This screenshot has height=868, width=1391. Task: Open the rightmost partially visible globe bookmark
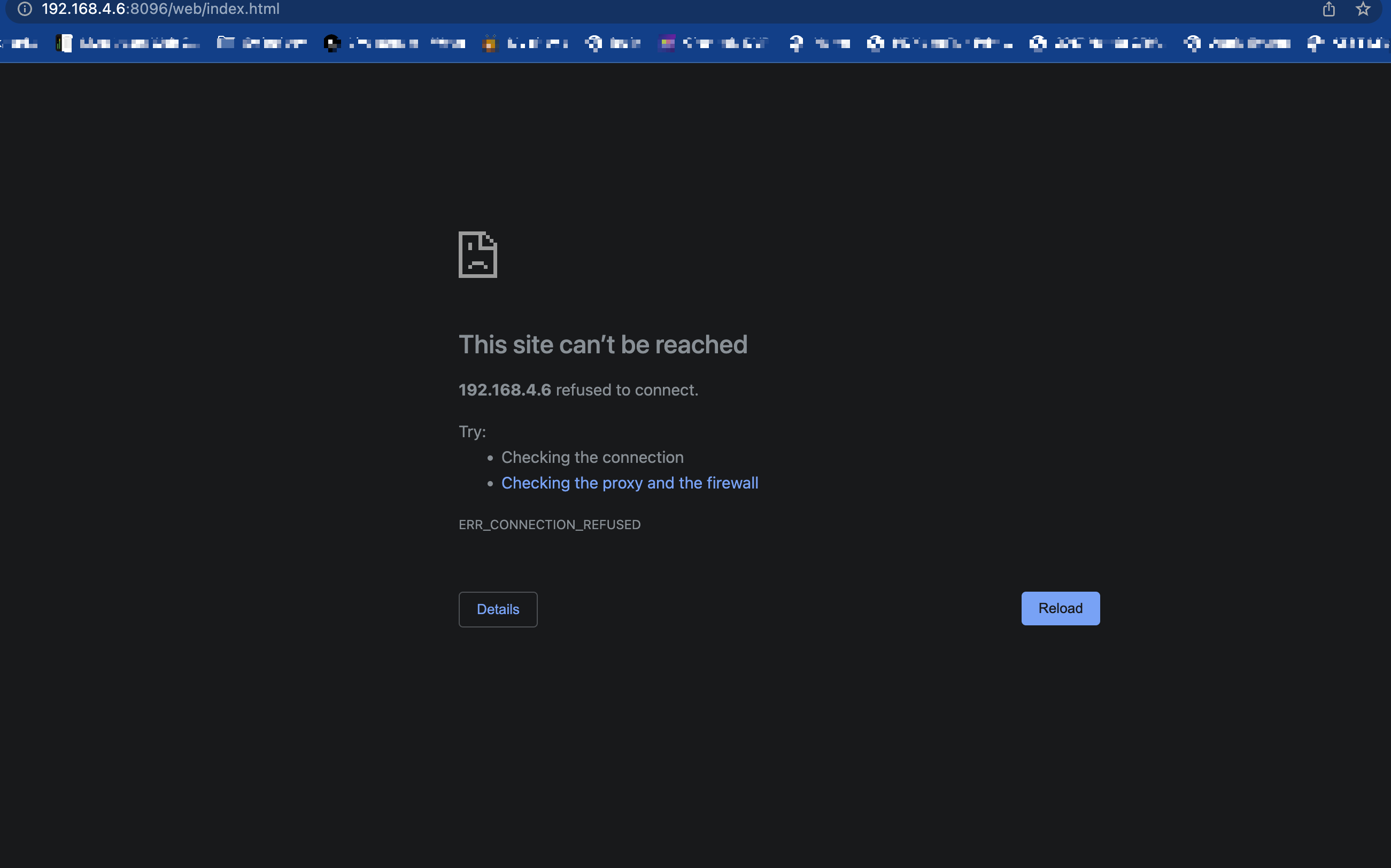pyautogui.click(x=1315, y=43)
